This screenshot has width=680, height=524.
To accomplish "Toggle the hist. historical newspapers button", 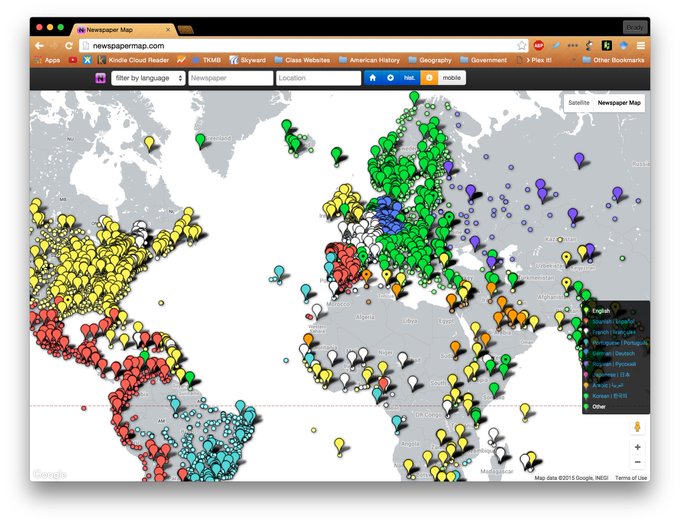I will (x=409, y=77).
